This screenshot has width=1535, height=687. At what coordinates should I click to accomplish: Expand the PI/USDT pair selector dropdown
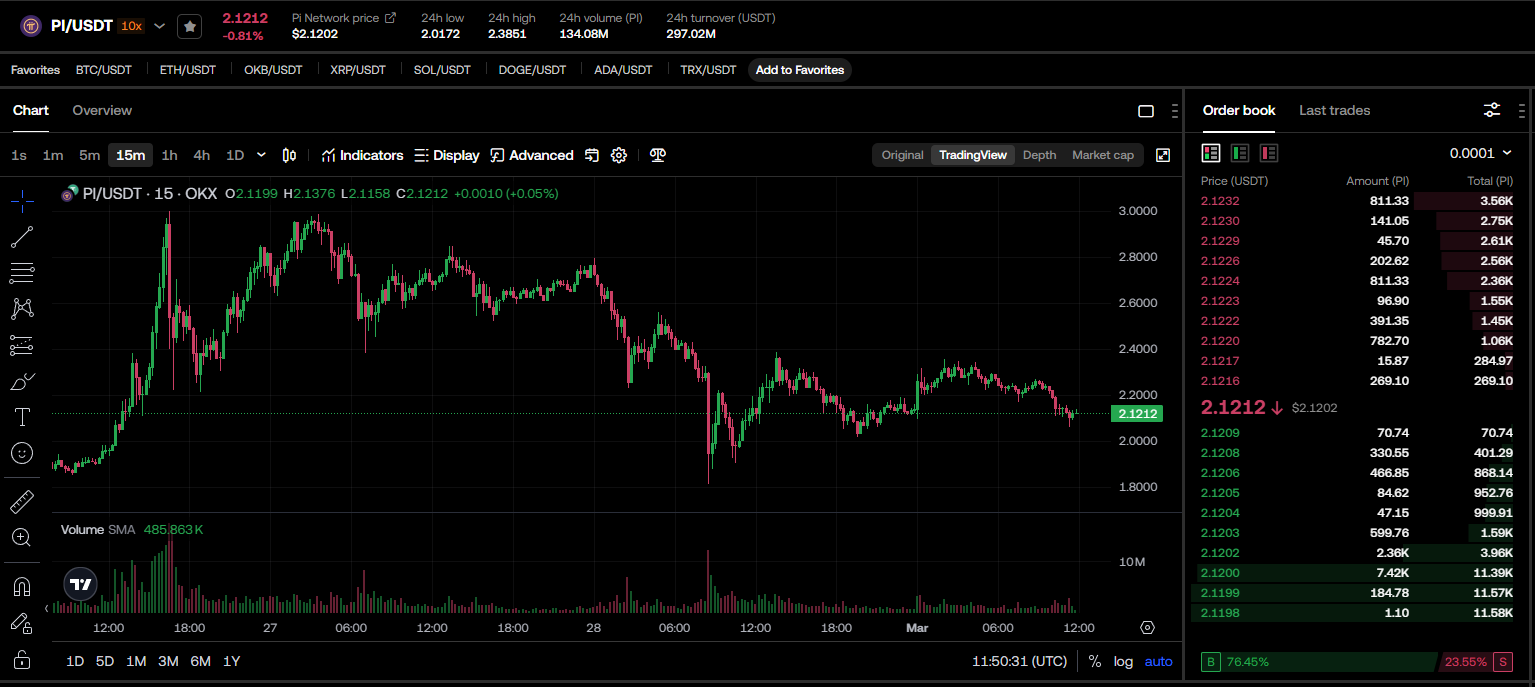point(159,26)
